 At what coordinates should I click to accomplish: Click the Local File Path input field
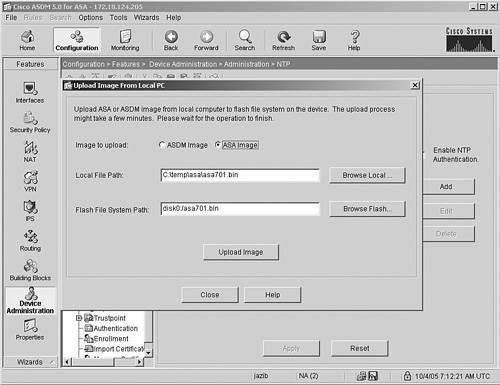[x=240, y=175]
